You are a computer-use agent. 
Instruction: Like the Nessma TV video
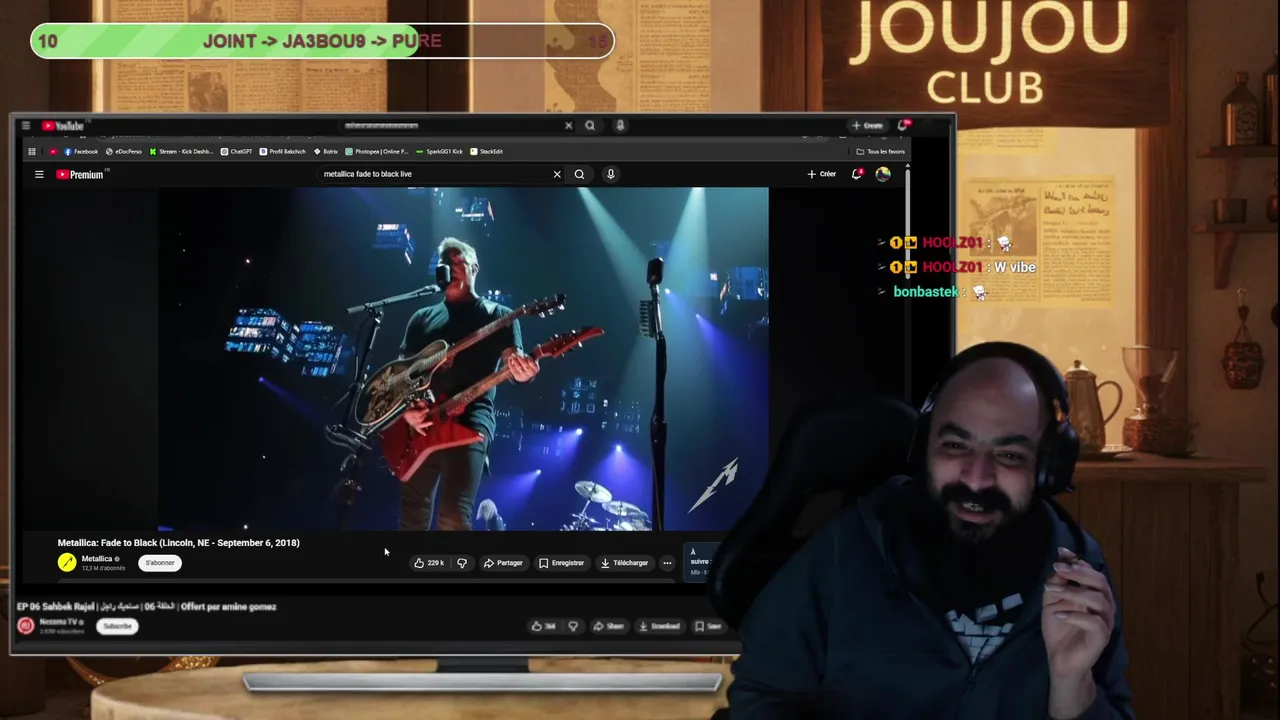tap(543, 626)
